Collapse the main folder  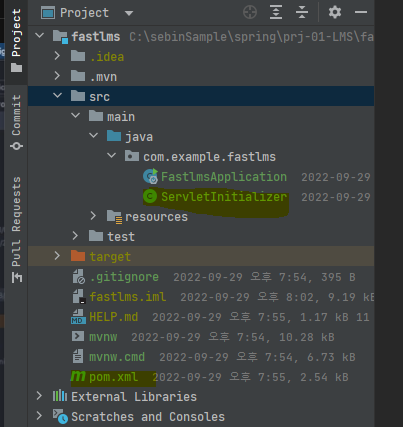tap(75, 116)
